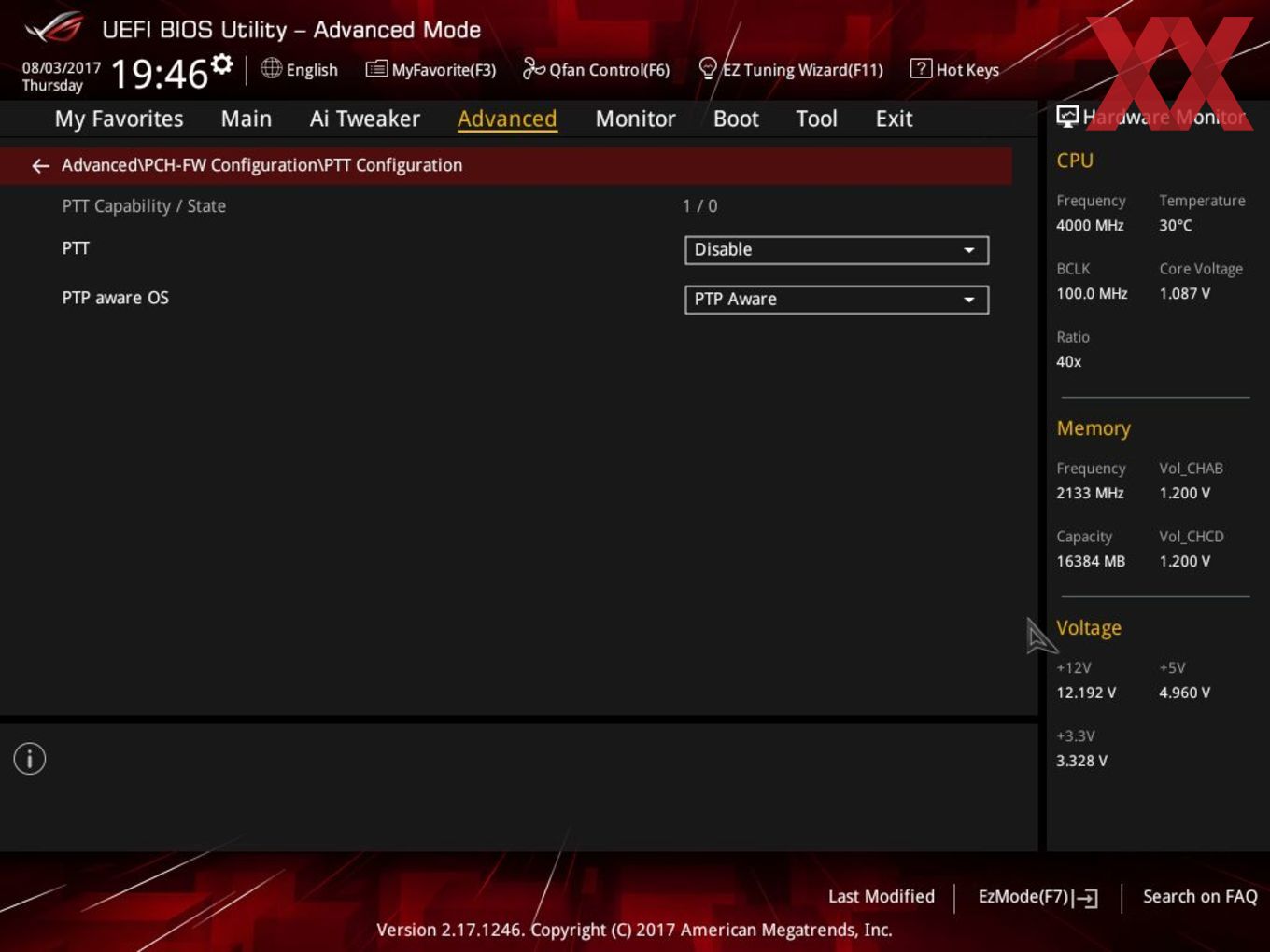Click the English language button

pos(300,69)
